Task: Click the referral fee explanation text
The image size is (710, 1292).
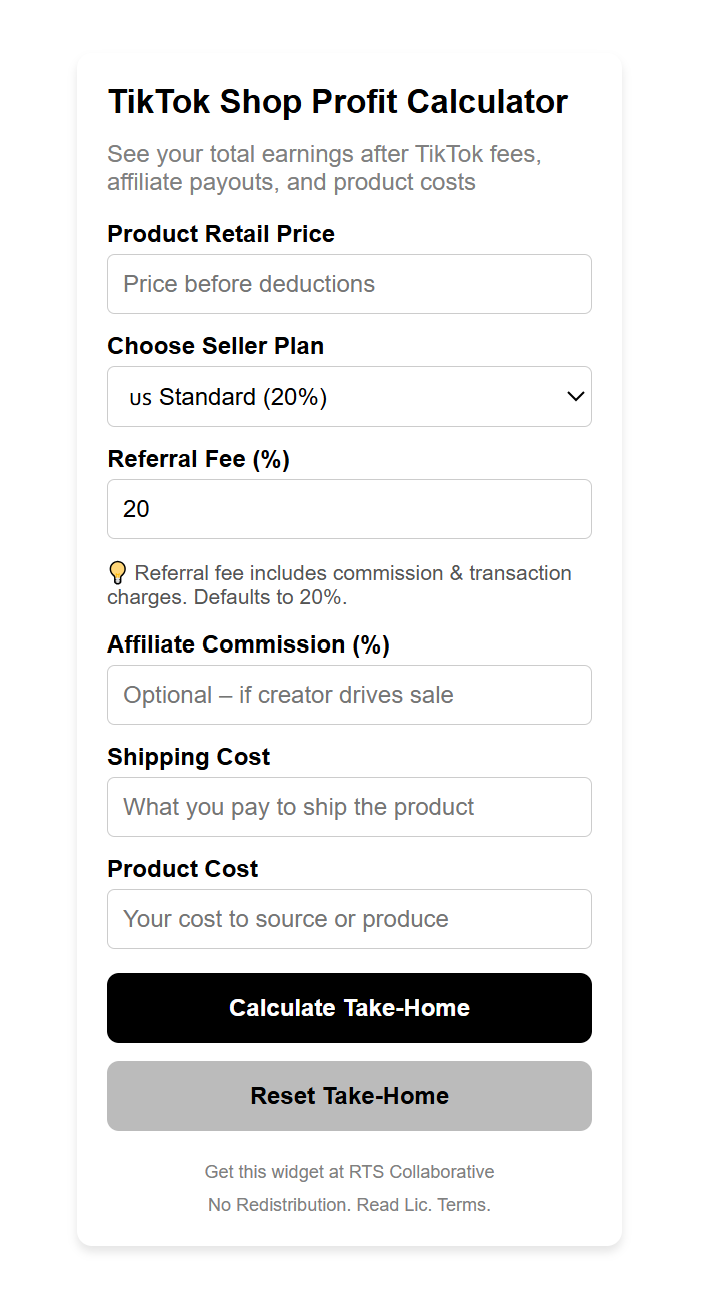Action: (x=340, y=585)
